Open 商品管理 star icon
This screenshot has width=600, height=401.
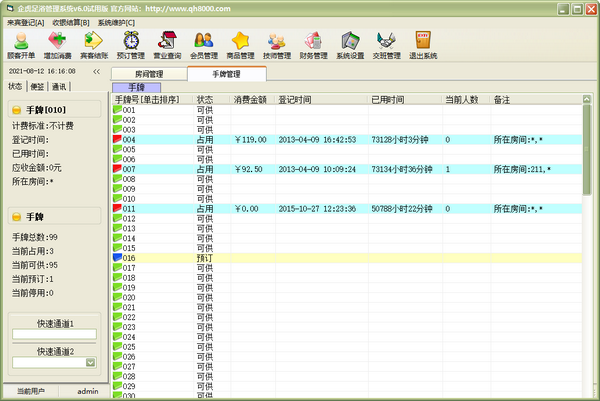[x=240, y=44]
